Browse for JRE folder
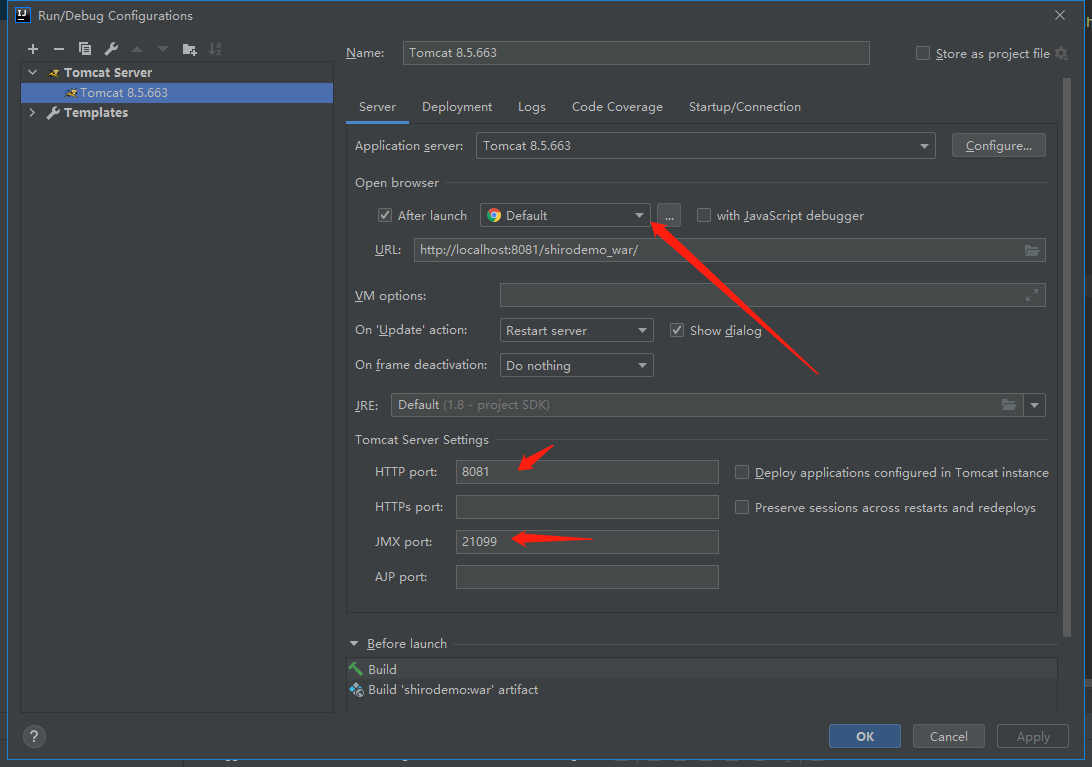The image size is (1092, 767). tap(1009, 405)
